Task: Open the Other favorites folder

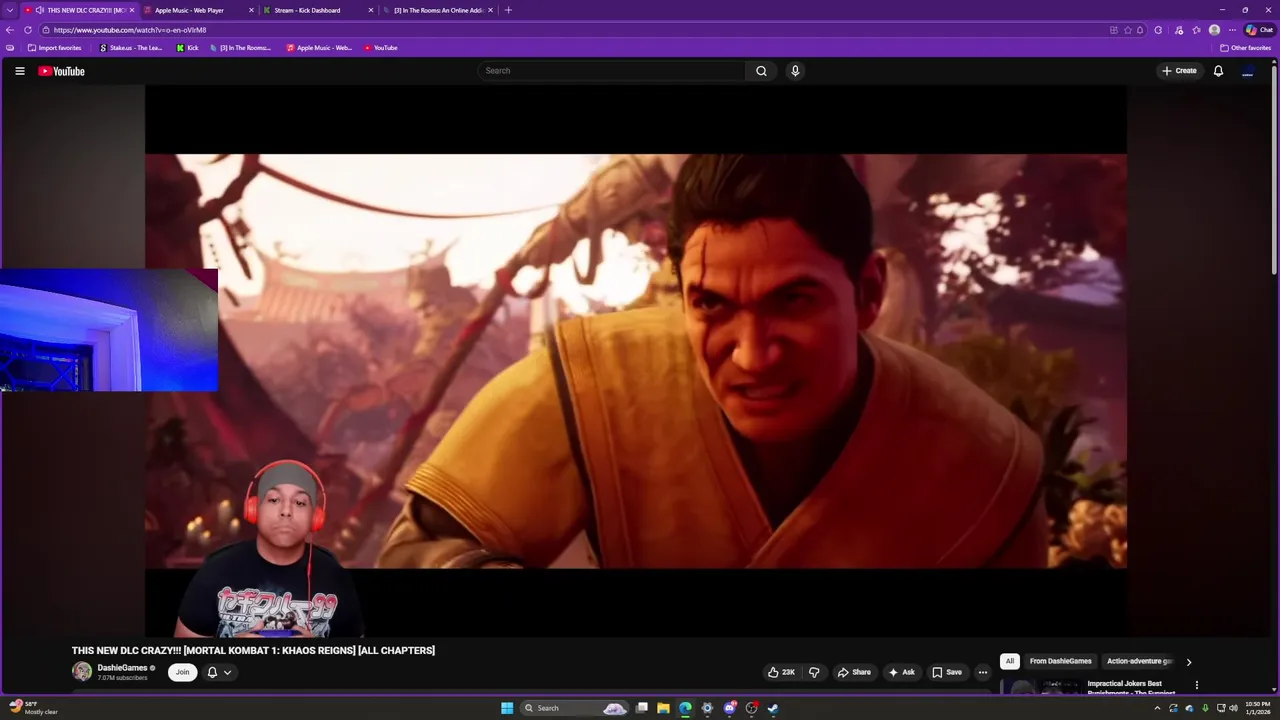Action: [x=1245, y=48]
